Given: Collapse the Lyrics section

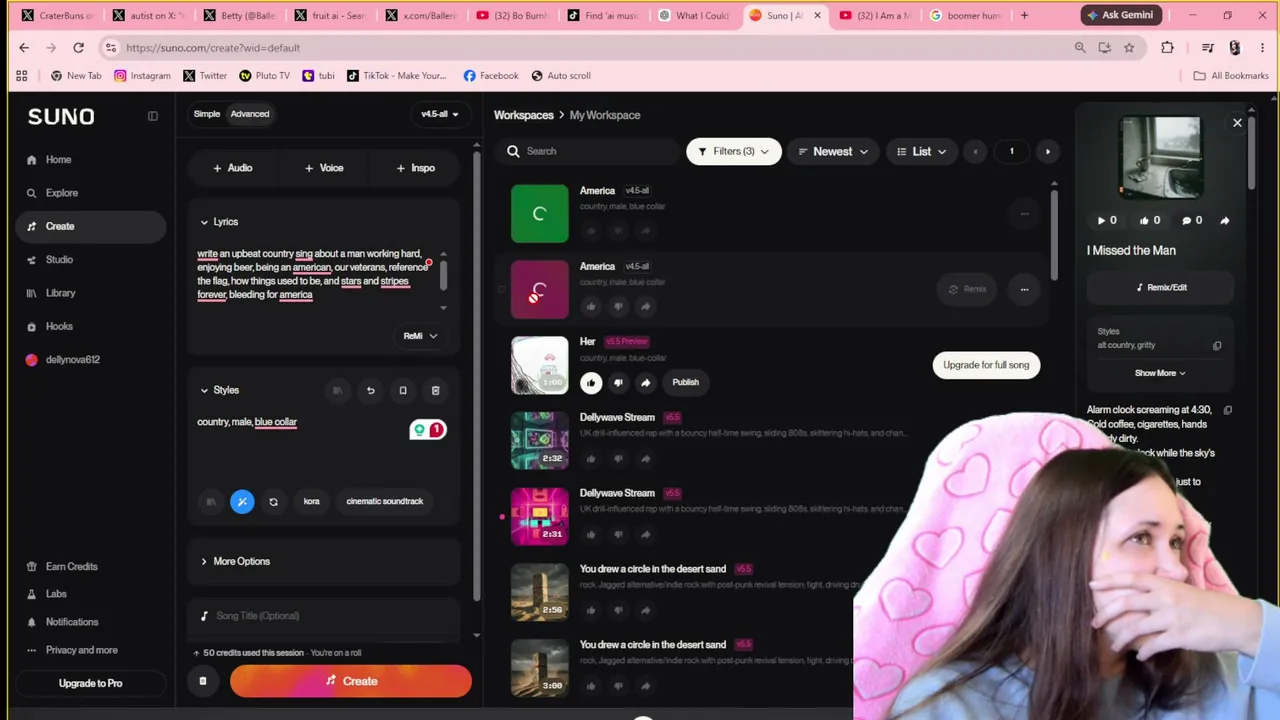Looking at the screenshot, I should pyautogui.click(x=219, y=222).
